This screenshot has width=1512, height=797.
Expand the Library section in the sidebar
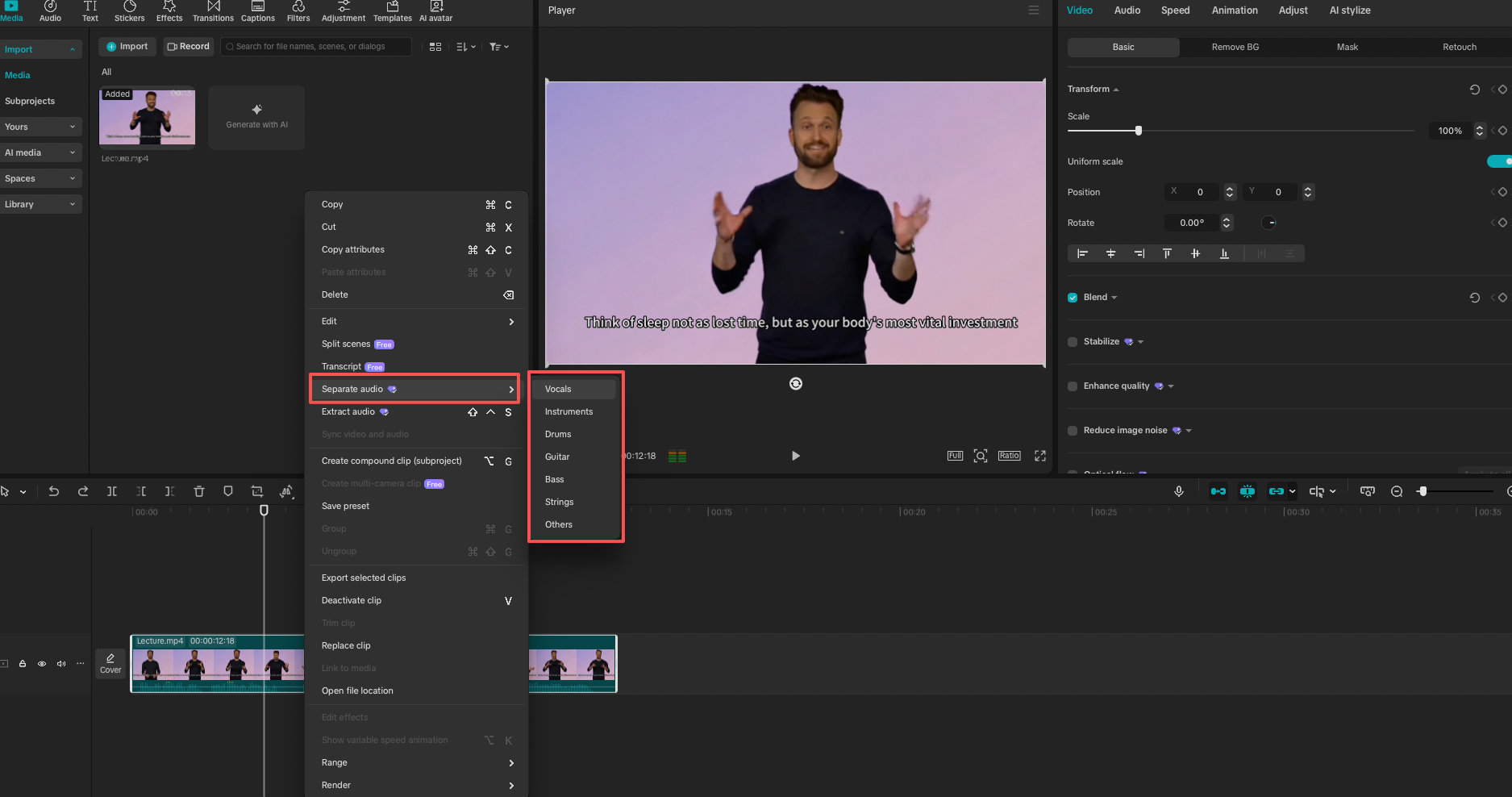coord(41,204)
